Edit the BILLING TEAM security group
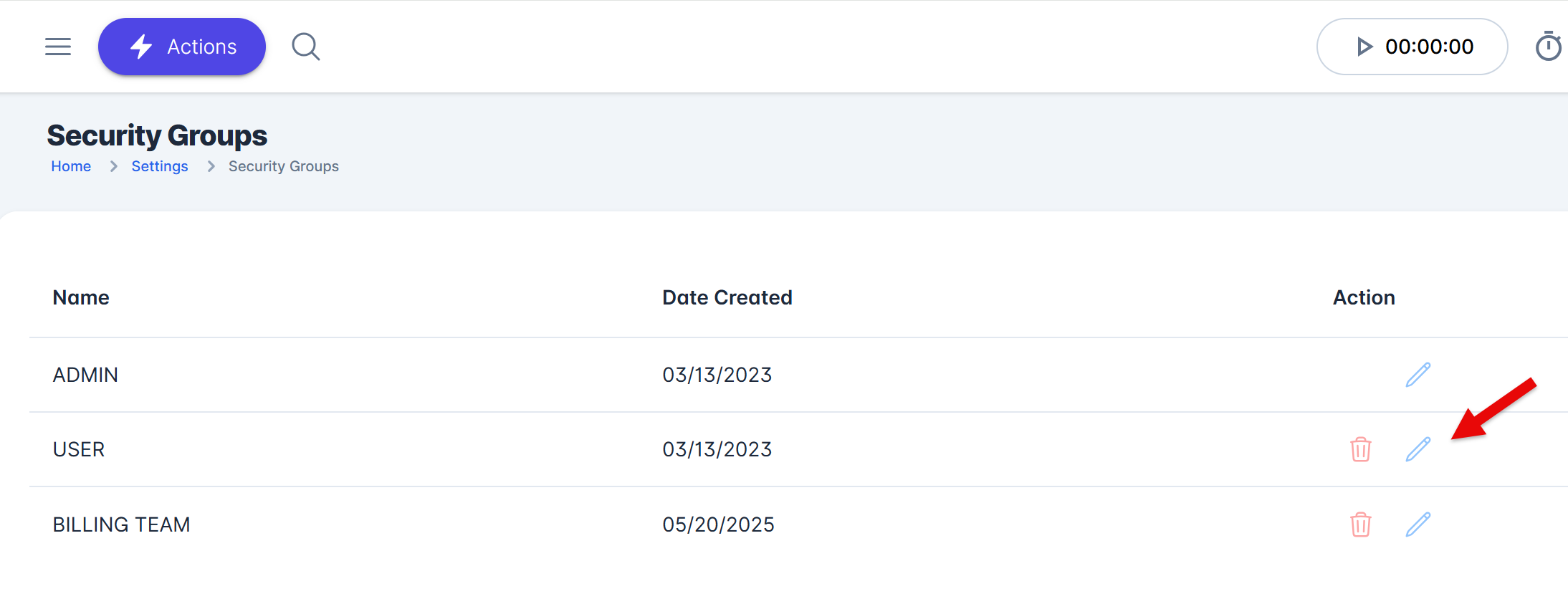The height and width of the screenshot is (609, 1568). [x=1418, y=524]
